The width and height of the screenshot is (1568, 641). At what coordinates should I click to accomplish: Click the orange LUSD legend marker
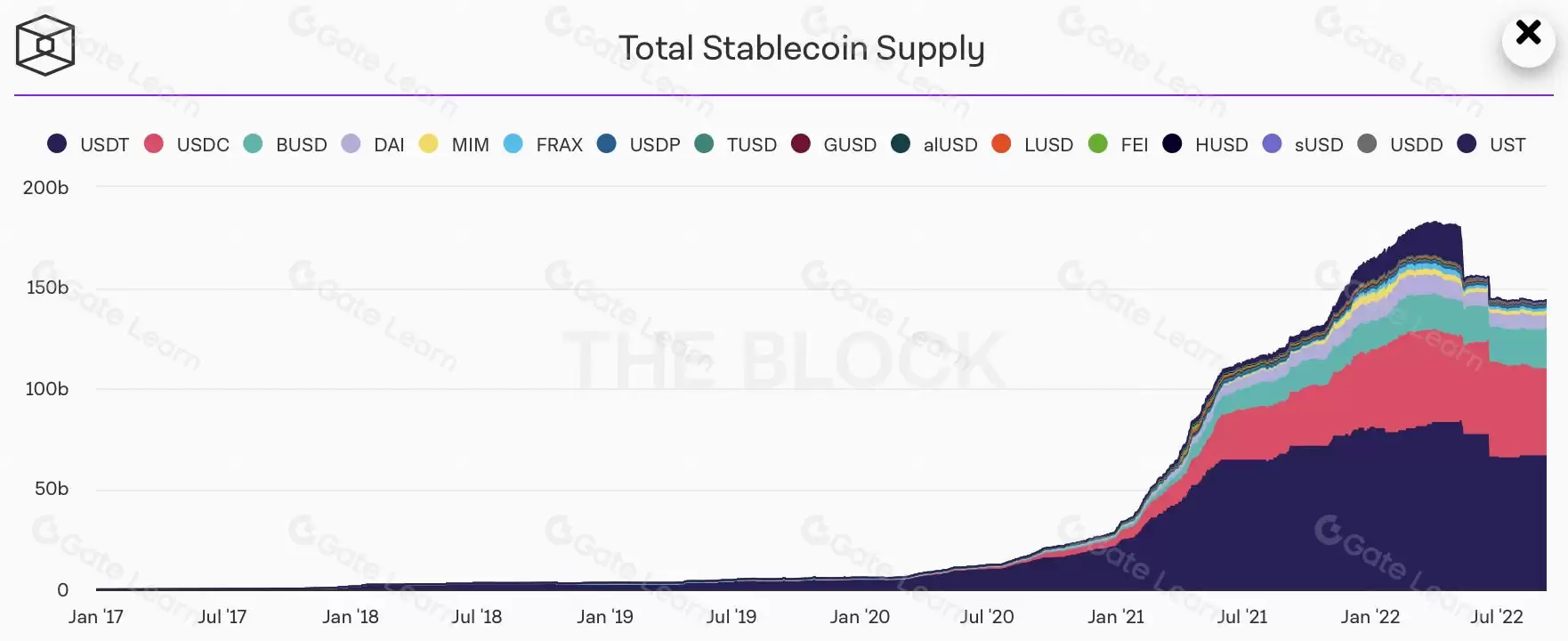1001,143
